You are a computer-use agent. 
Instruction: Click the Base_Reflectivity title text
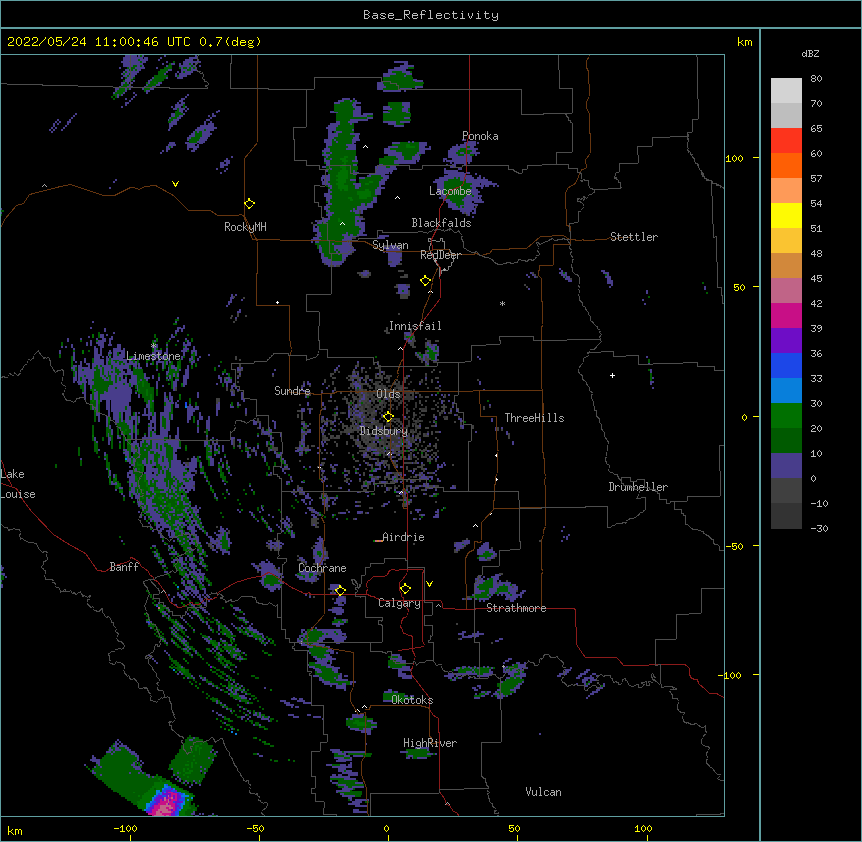click(x=431, y=15)
